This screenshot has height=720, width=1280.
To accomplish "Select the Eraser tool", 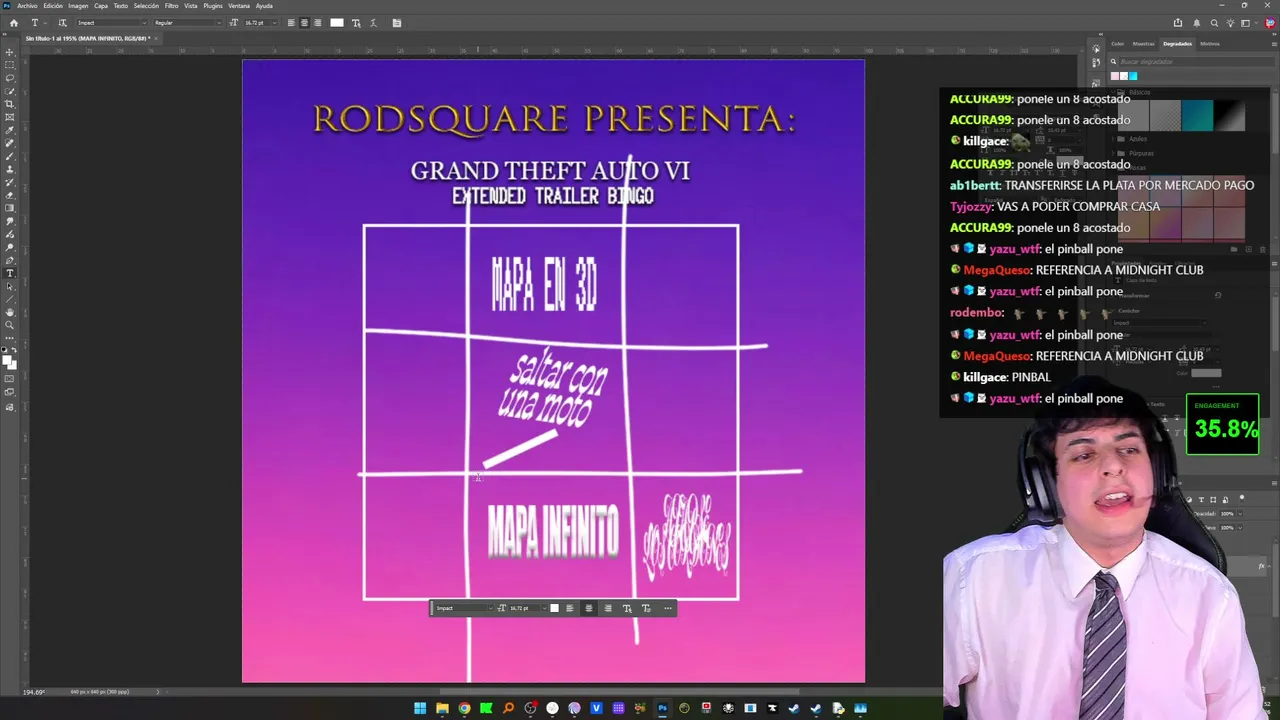I will 10,195.
